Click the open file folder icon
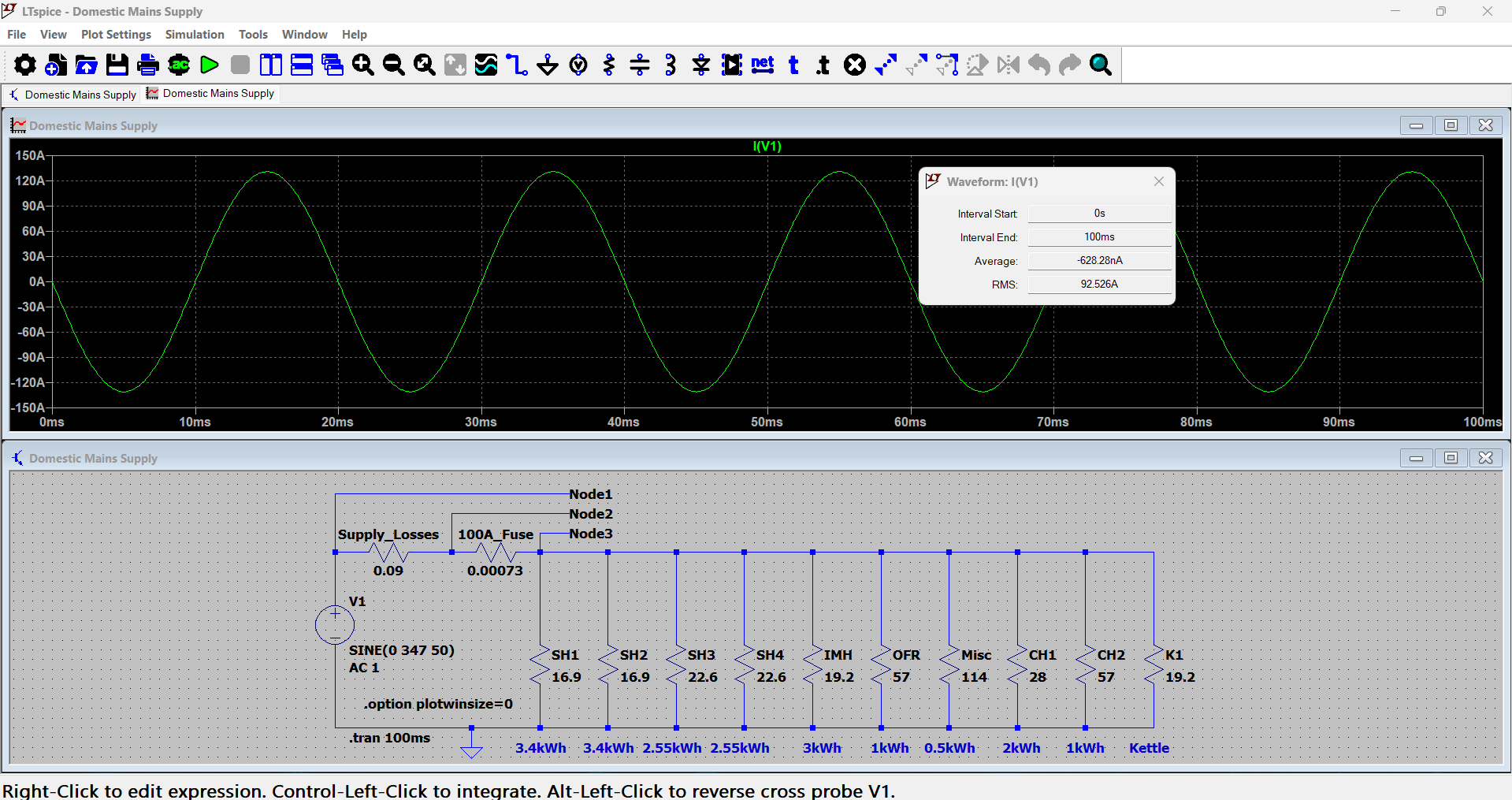The width and height of the screenshot is (1512, 800). (87, 65)
